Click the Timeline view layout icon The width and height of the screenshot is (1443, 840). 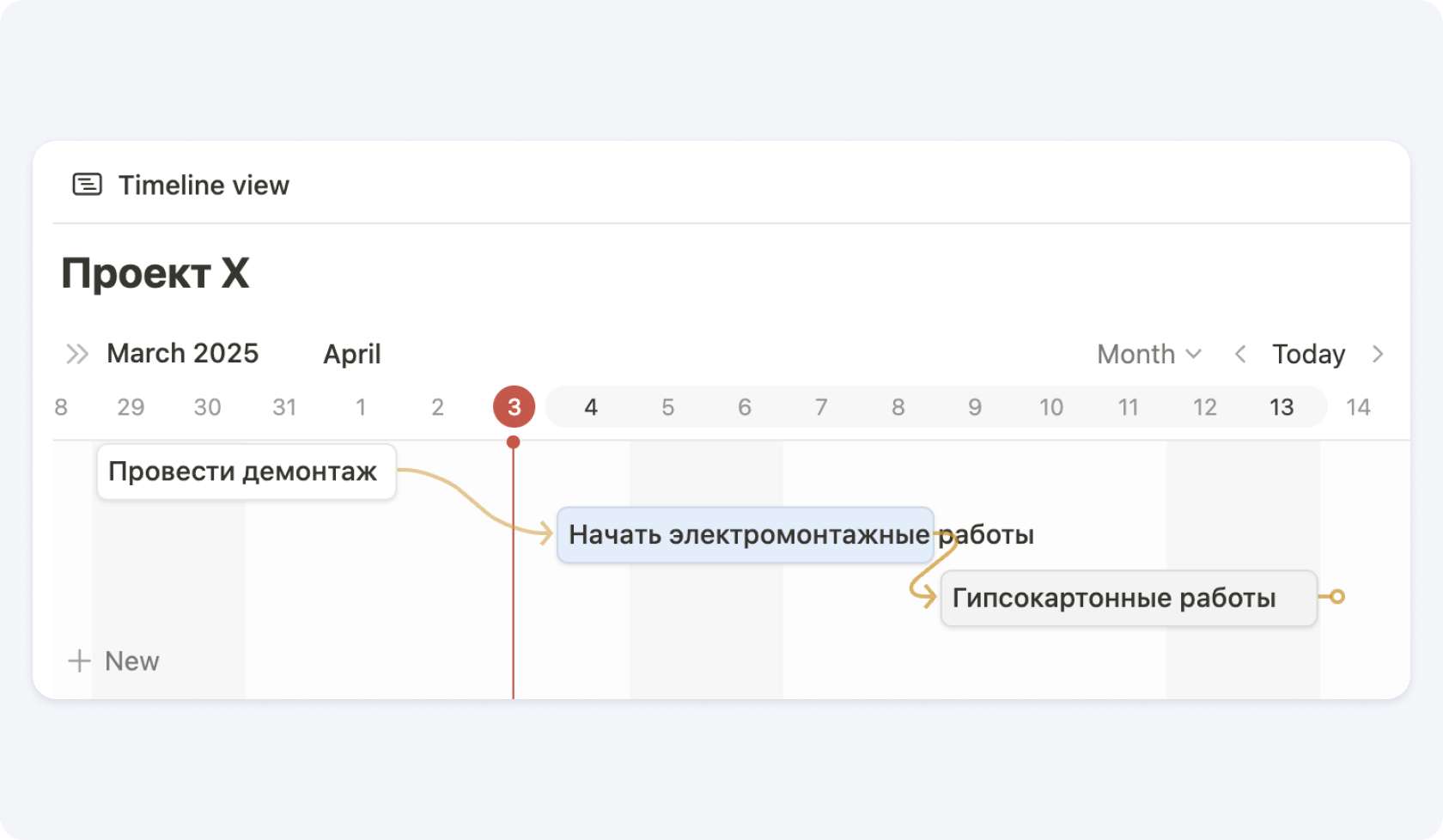click(87, 185)
